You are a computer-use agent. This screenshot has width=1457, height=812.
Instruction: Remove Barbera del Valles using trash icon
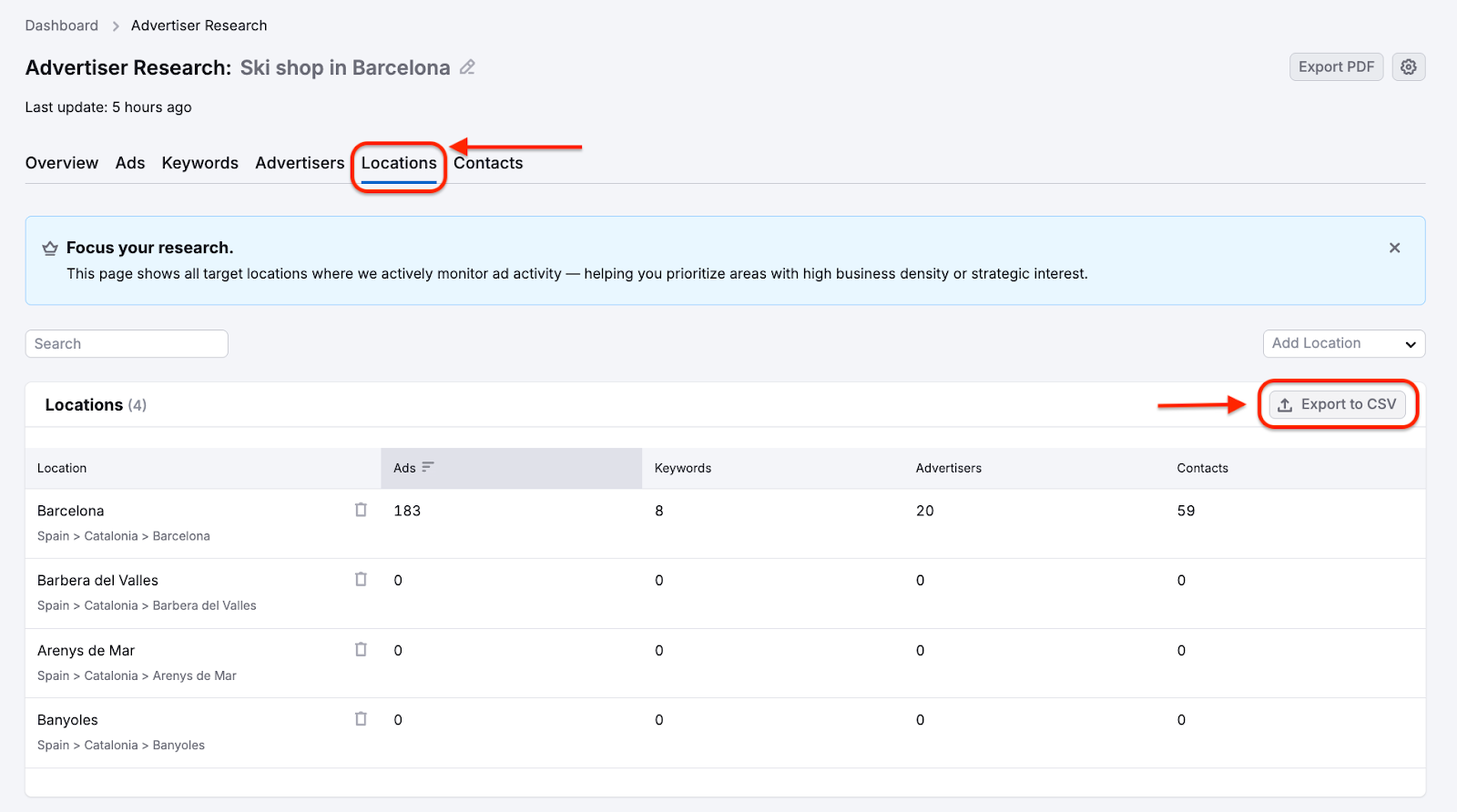[x=361, y=579]
